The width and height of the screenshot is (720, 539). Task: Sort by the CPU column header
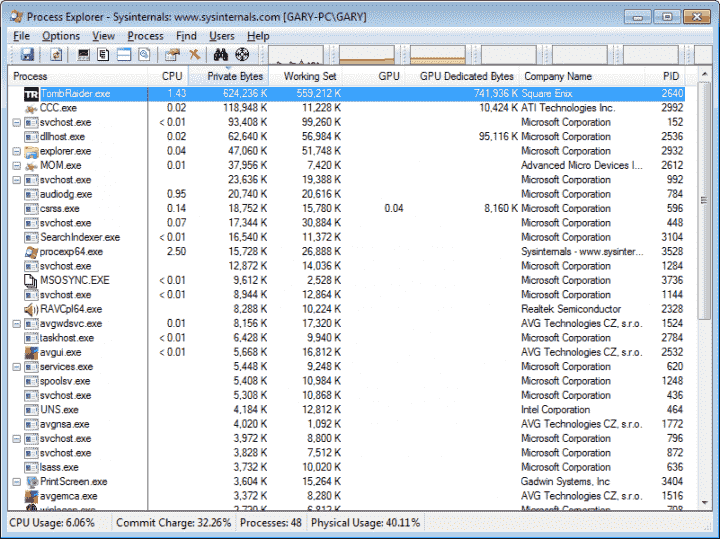(168, 76)
